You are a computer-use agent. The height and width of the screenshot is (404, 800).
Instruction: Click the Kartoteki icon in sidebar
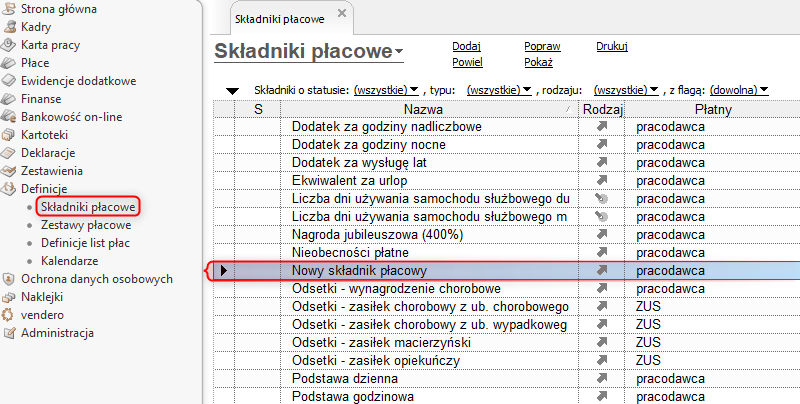9,135
